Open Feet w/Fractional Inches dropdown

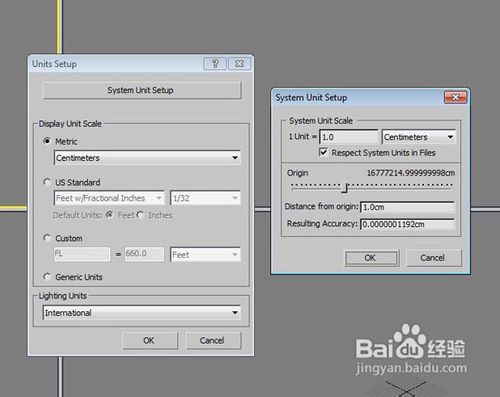pyautogui.click(x=109, y=198)
